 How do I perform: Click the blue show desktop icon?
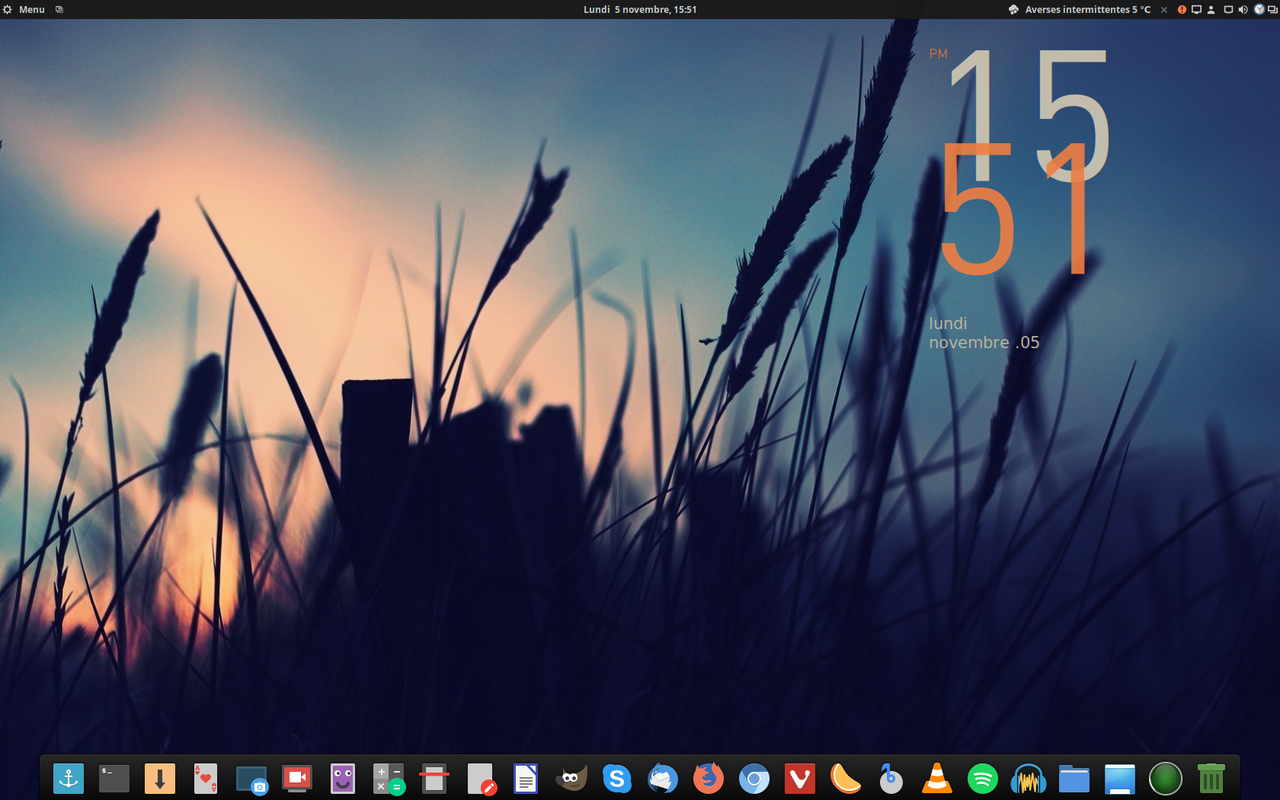click(1120, 778)
